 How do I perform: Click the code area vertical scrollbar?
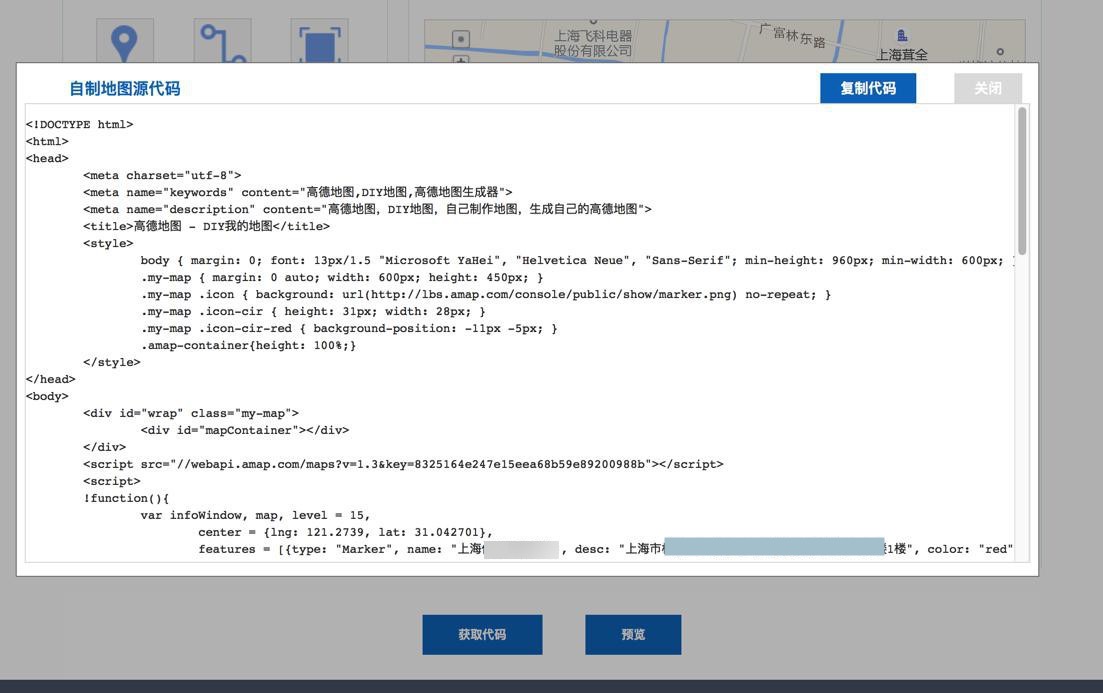1022,182
